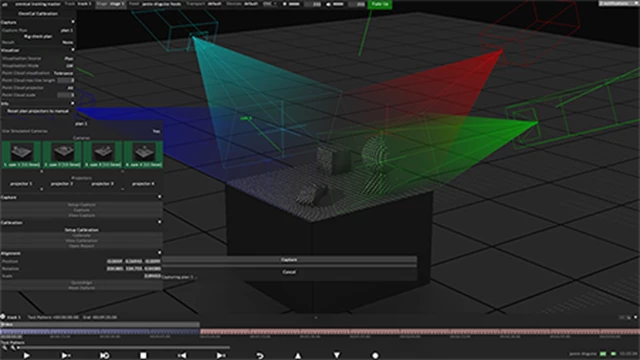Open the Feed selector in the top bar
Viewport: 640px width, 360px height.
click(155, 4)
